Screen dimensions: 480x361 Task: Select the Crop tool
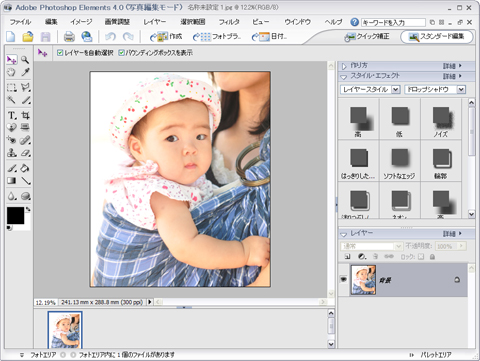(x=25, y=115)
